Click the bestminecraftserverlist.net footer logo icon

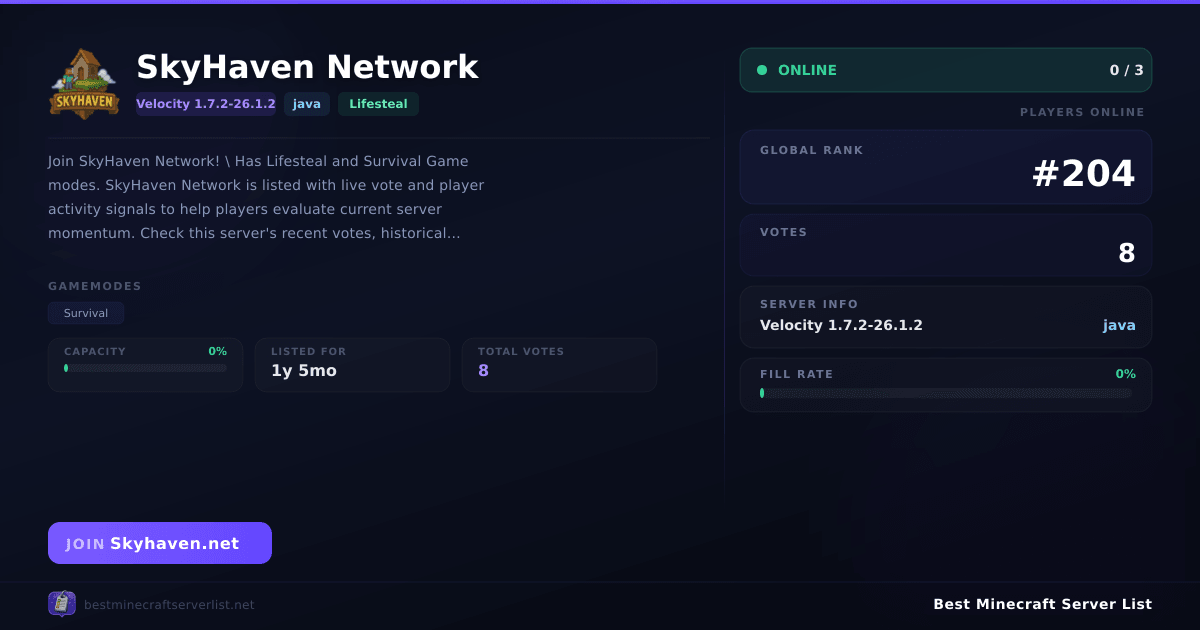point(62,603)
